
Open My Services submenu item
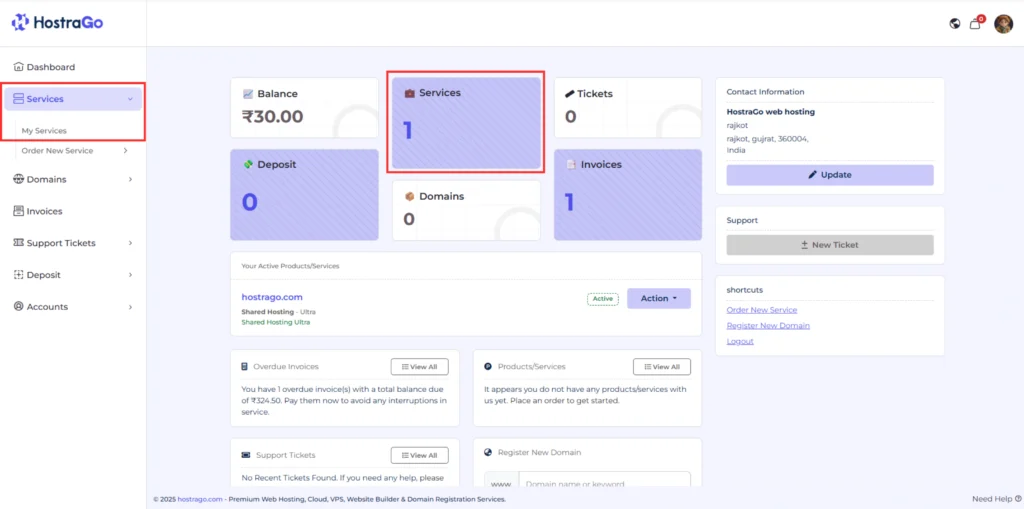point(44,131)
